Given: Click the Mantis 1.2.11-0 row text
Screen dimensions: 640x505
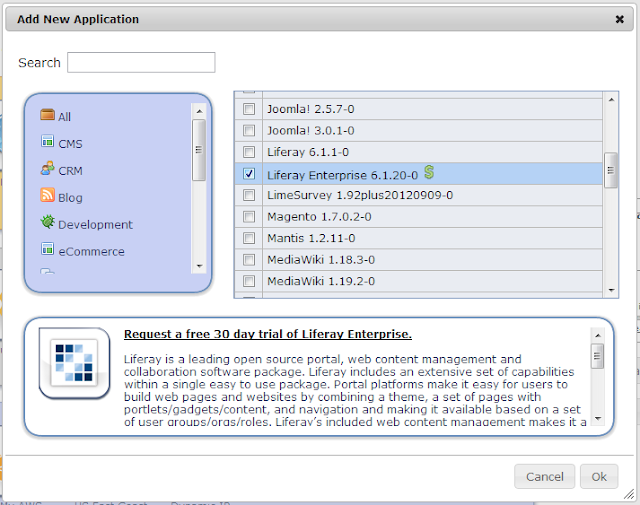Looking at the screenshot, I should (x=311, y=238).
